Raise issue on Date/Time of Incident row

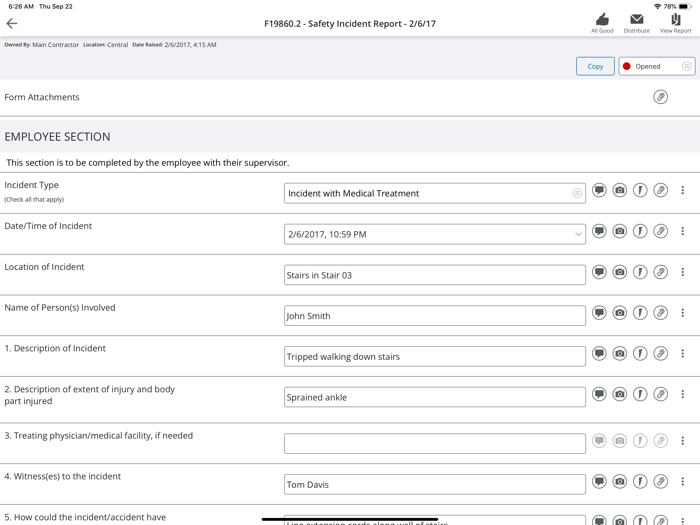[x=640, y=231]
